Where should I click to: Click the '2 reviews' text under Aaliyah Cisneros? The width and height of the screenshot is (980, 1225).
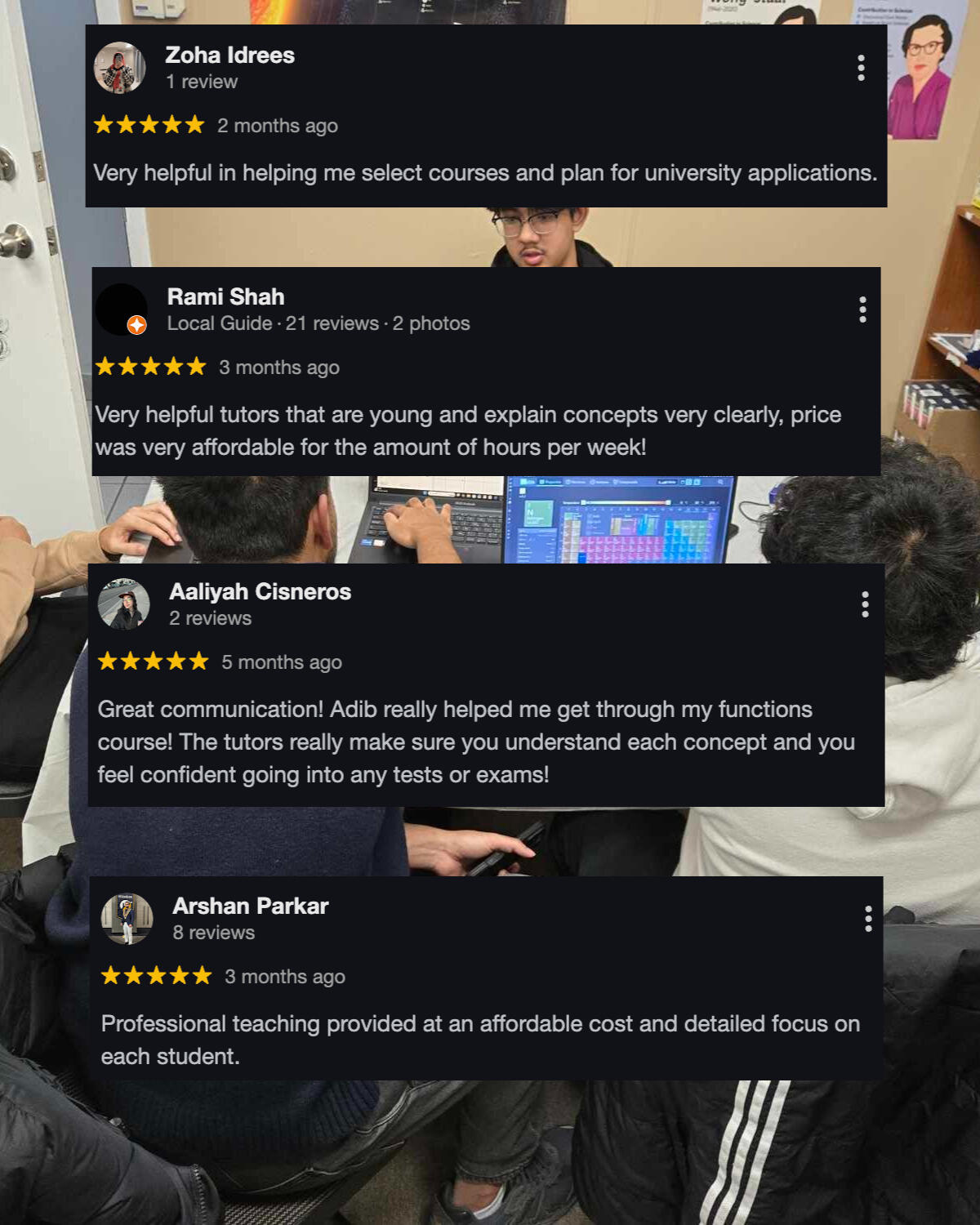[211, 618]
